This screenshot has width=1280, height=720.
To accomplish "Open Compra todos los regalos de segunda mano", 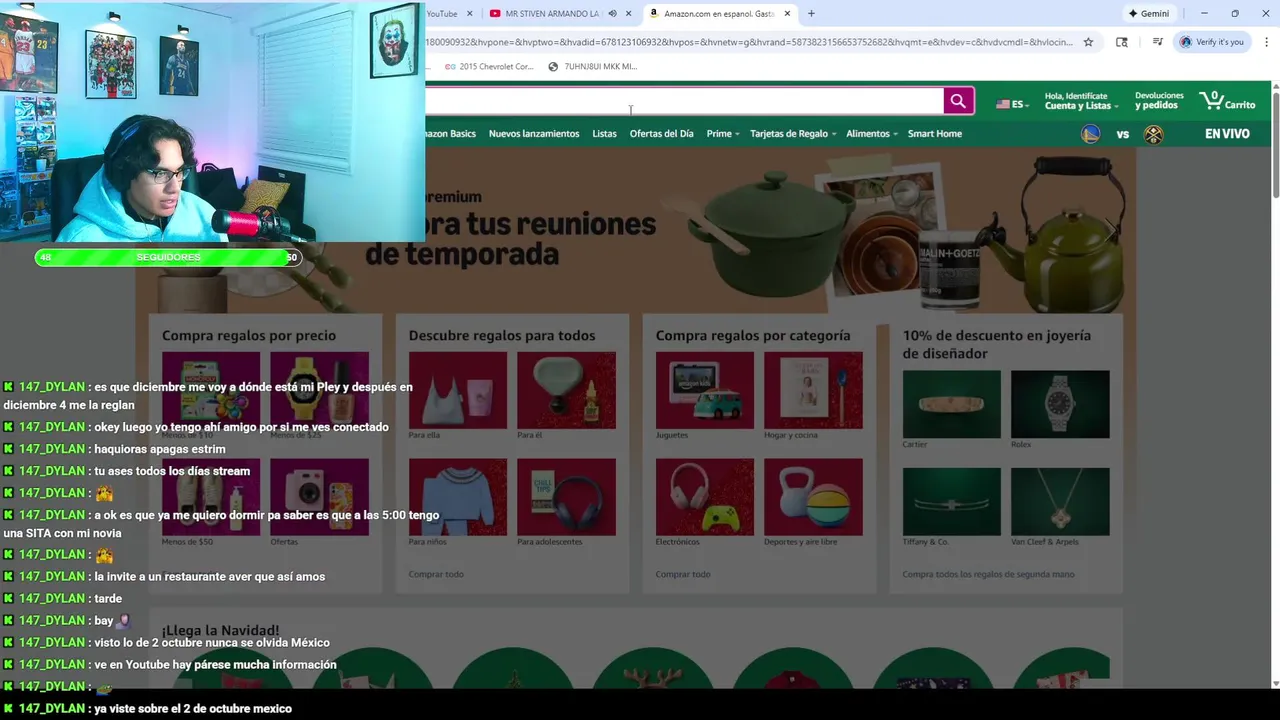I will tap(988, 574).
